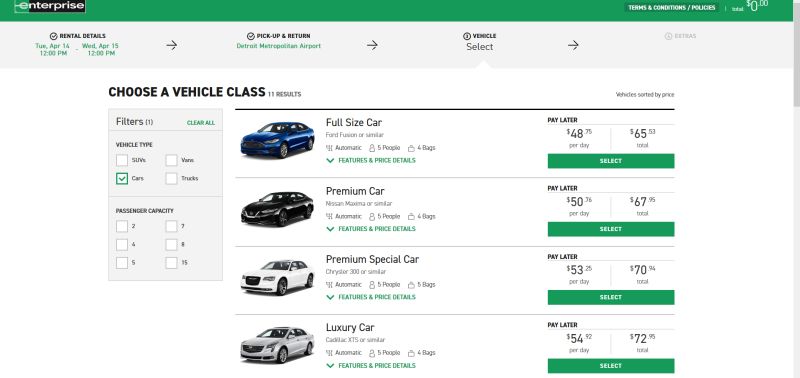Screen dimensions: 800x378
Task: Expand Luxury Car features & price details
Action: click(x=371, y=366)
